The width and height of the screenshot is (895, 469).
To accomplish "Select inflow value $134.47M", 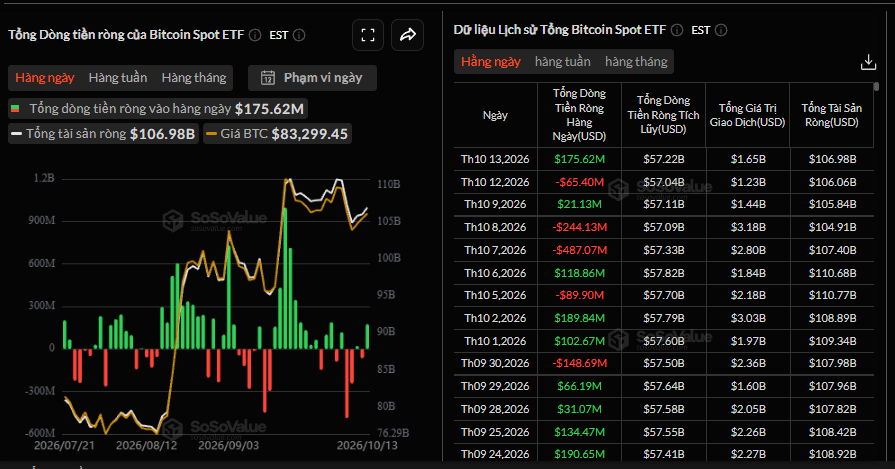I will [x=579, y=432].
